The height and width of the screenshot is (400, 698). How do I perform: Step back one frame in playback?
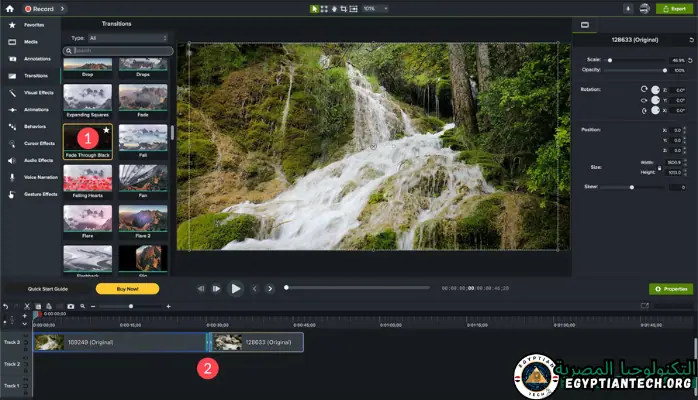(201, 289)
